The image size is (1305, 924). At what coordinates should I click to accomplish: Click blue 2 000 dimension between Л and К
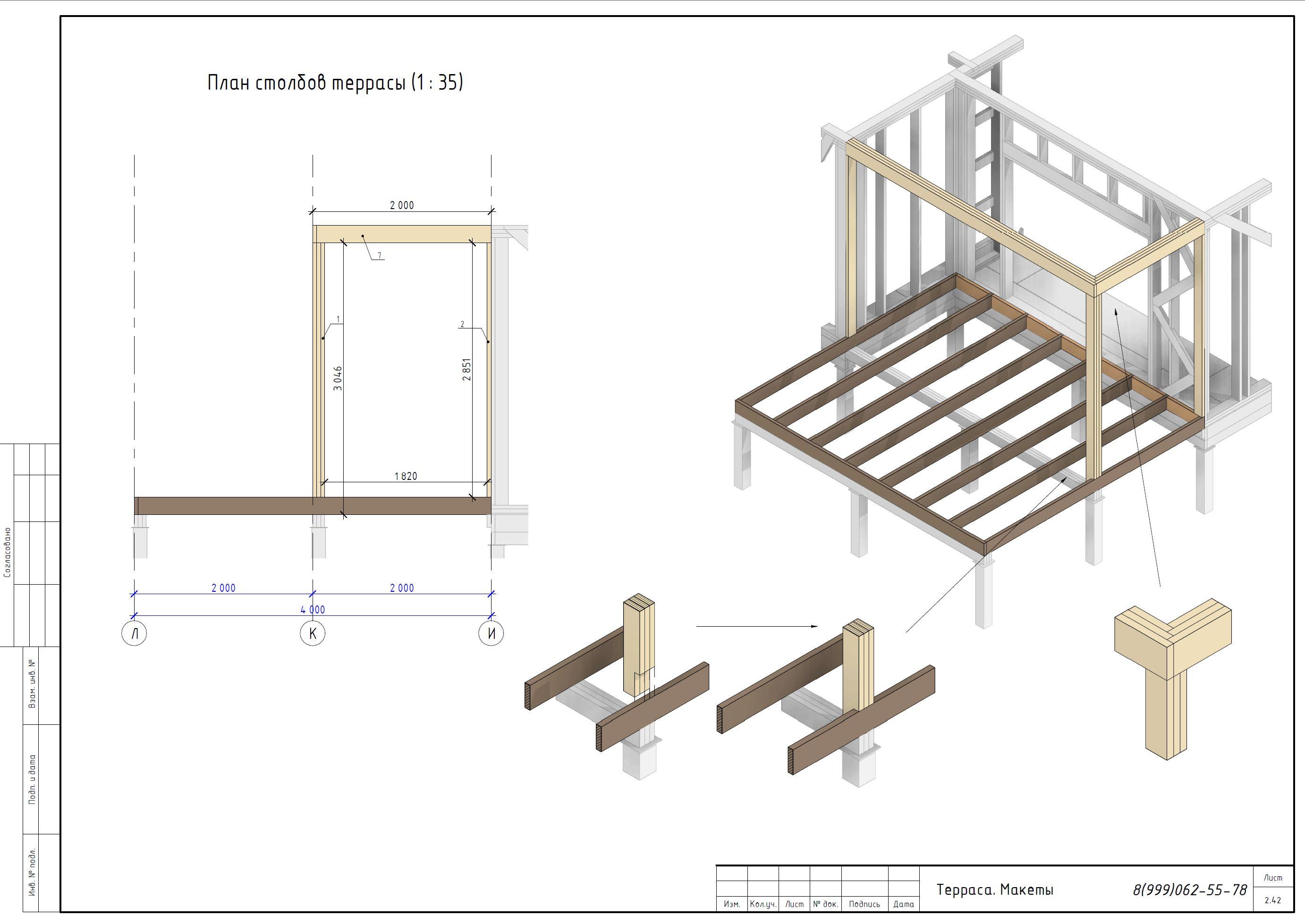coord(223,588)
